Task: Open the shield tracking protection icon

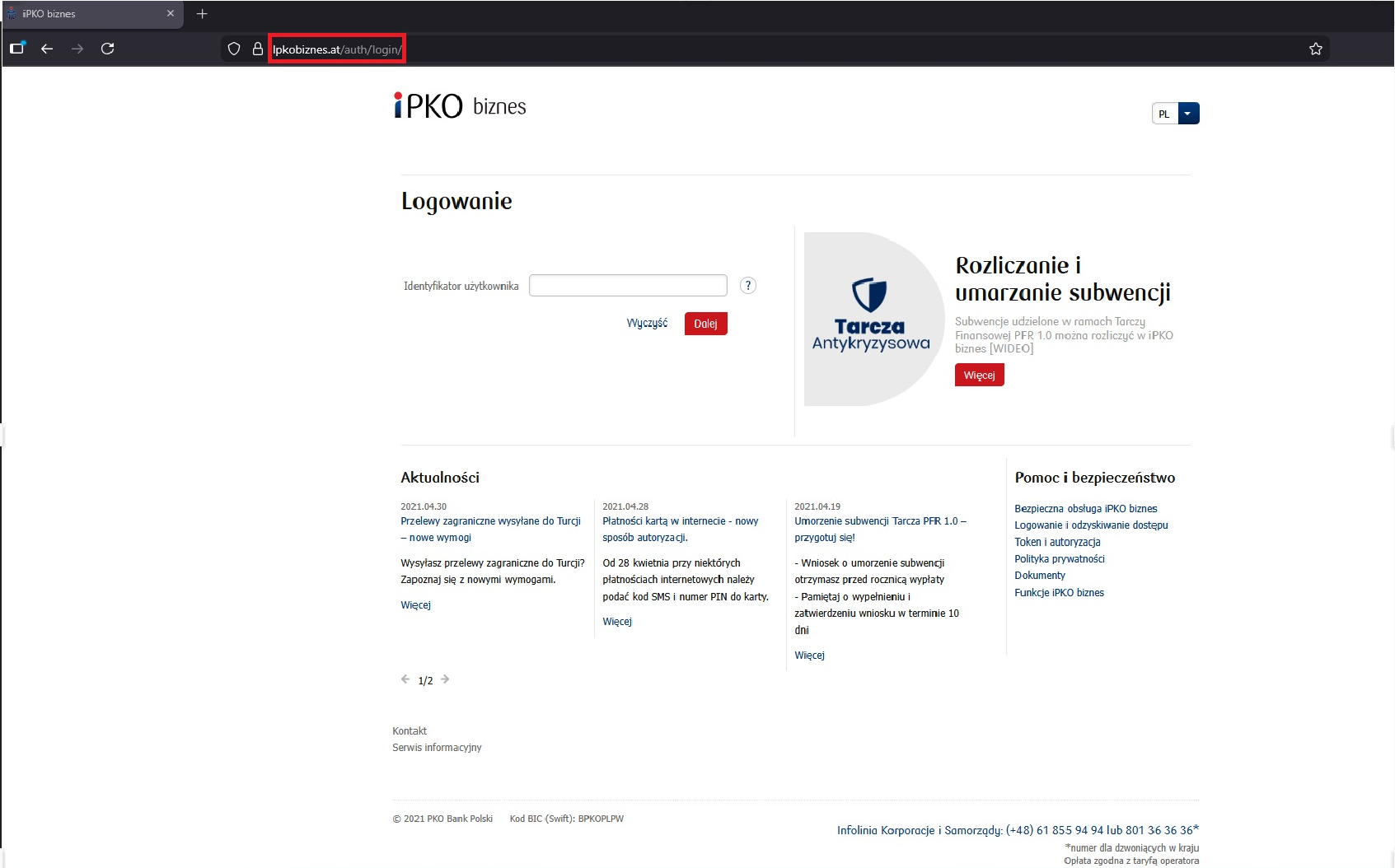Action: [x=234, y=49]
